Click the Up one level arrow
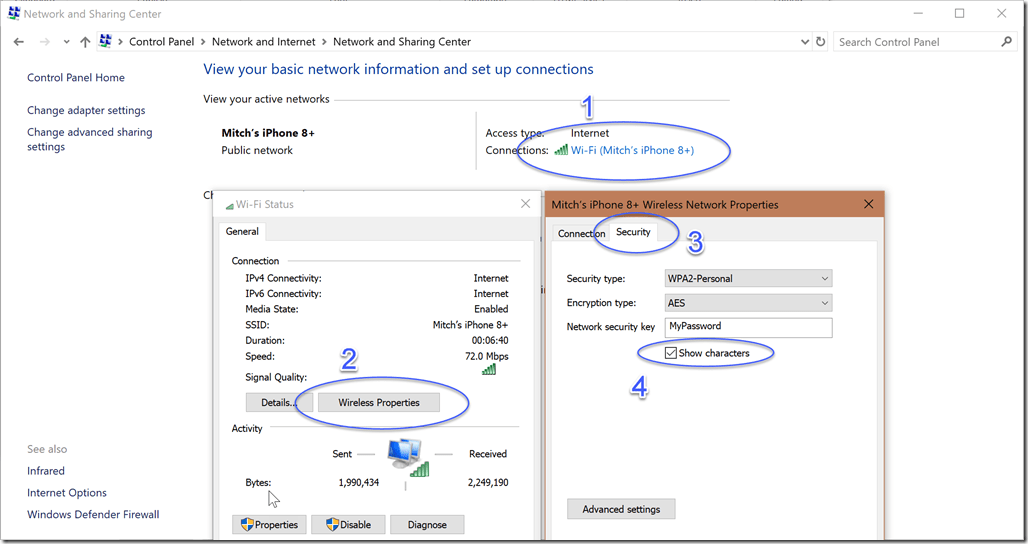Image resolution: width=1028 pixels, height=544 pixels. [85, 42]
